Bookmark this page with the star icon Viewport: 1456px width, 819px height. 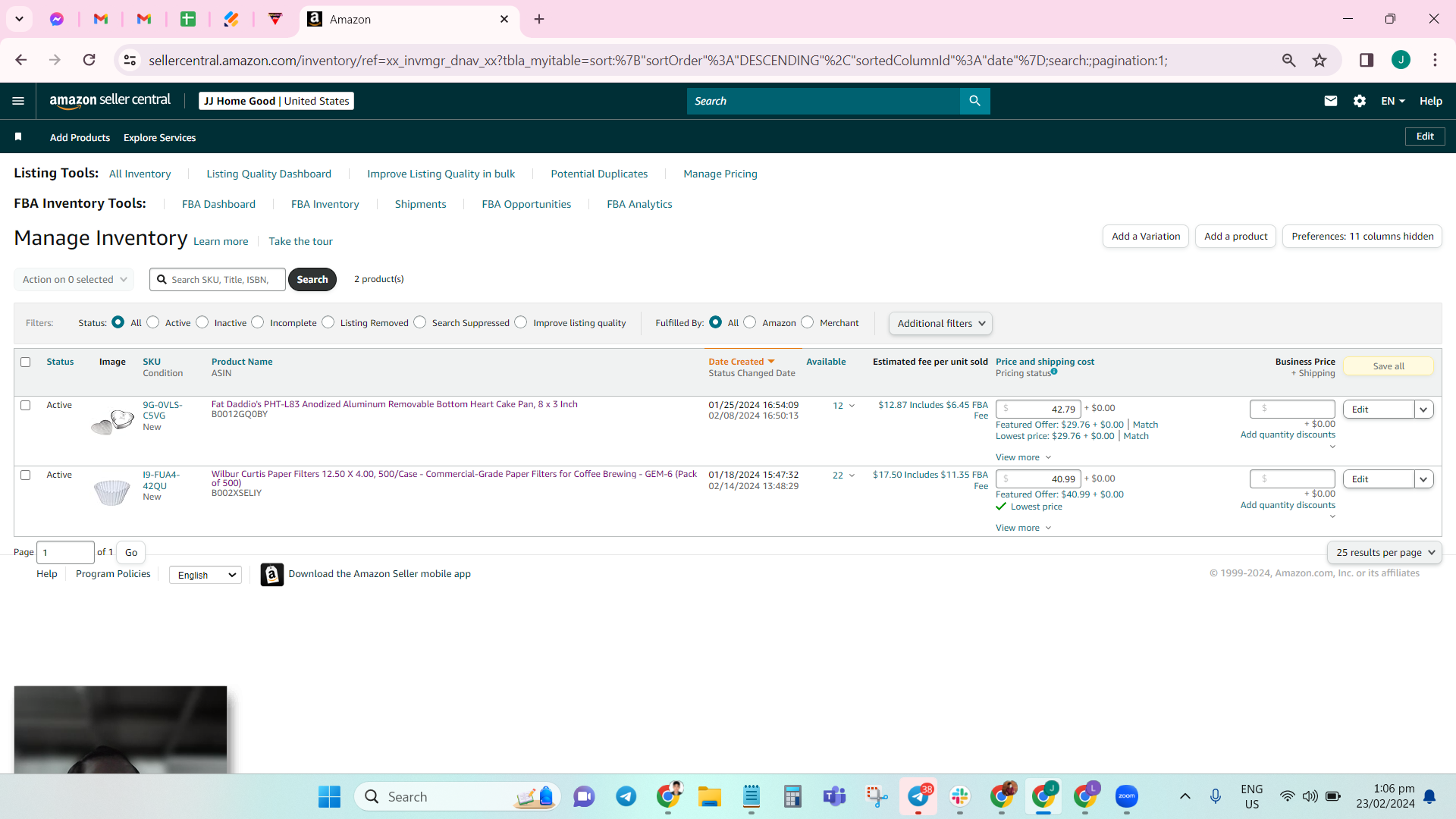point(1319,60)
